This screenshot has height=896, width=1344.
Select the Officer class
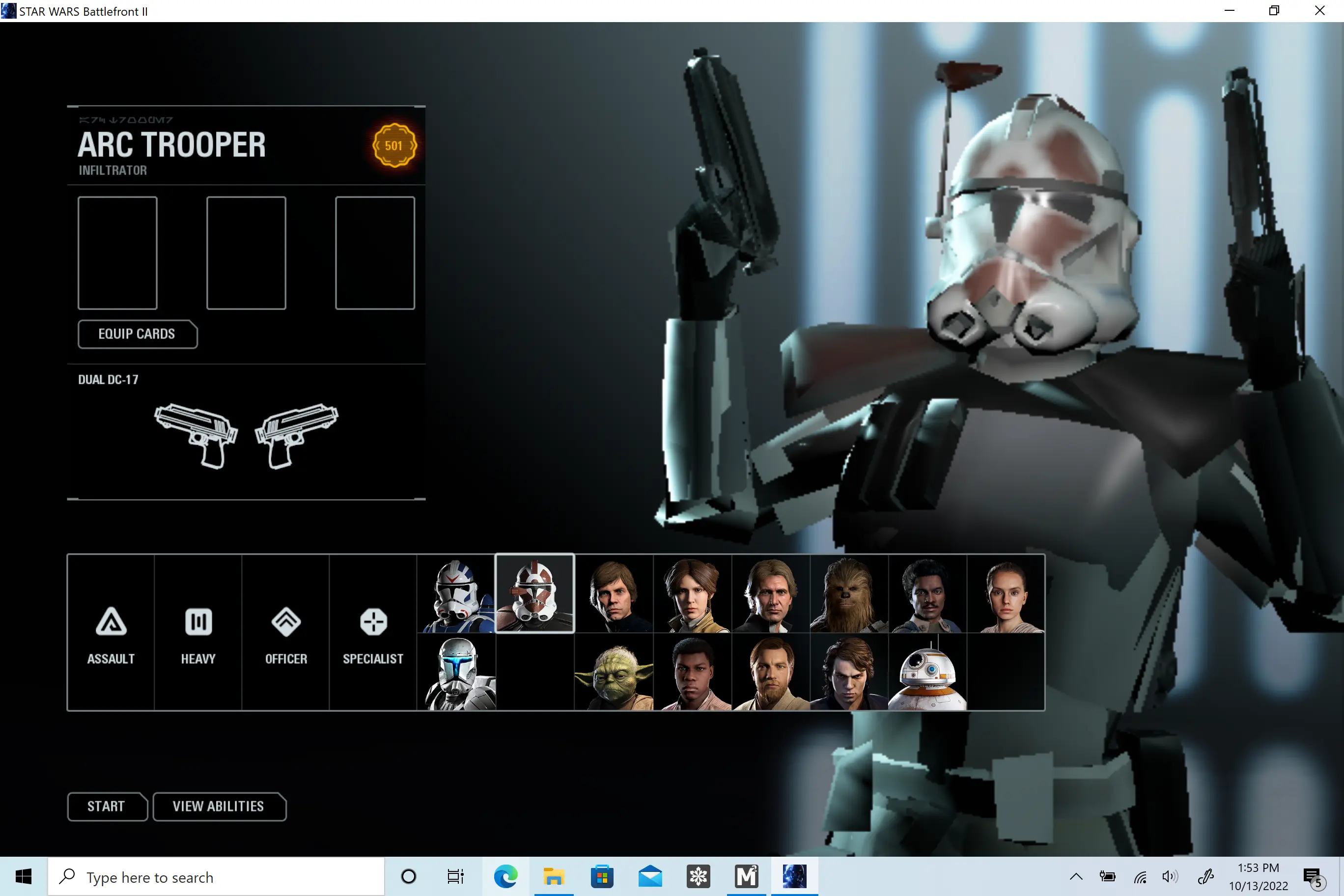coord(286,633)
